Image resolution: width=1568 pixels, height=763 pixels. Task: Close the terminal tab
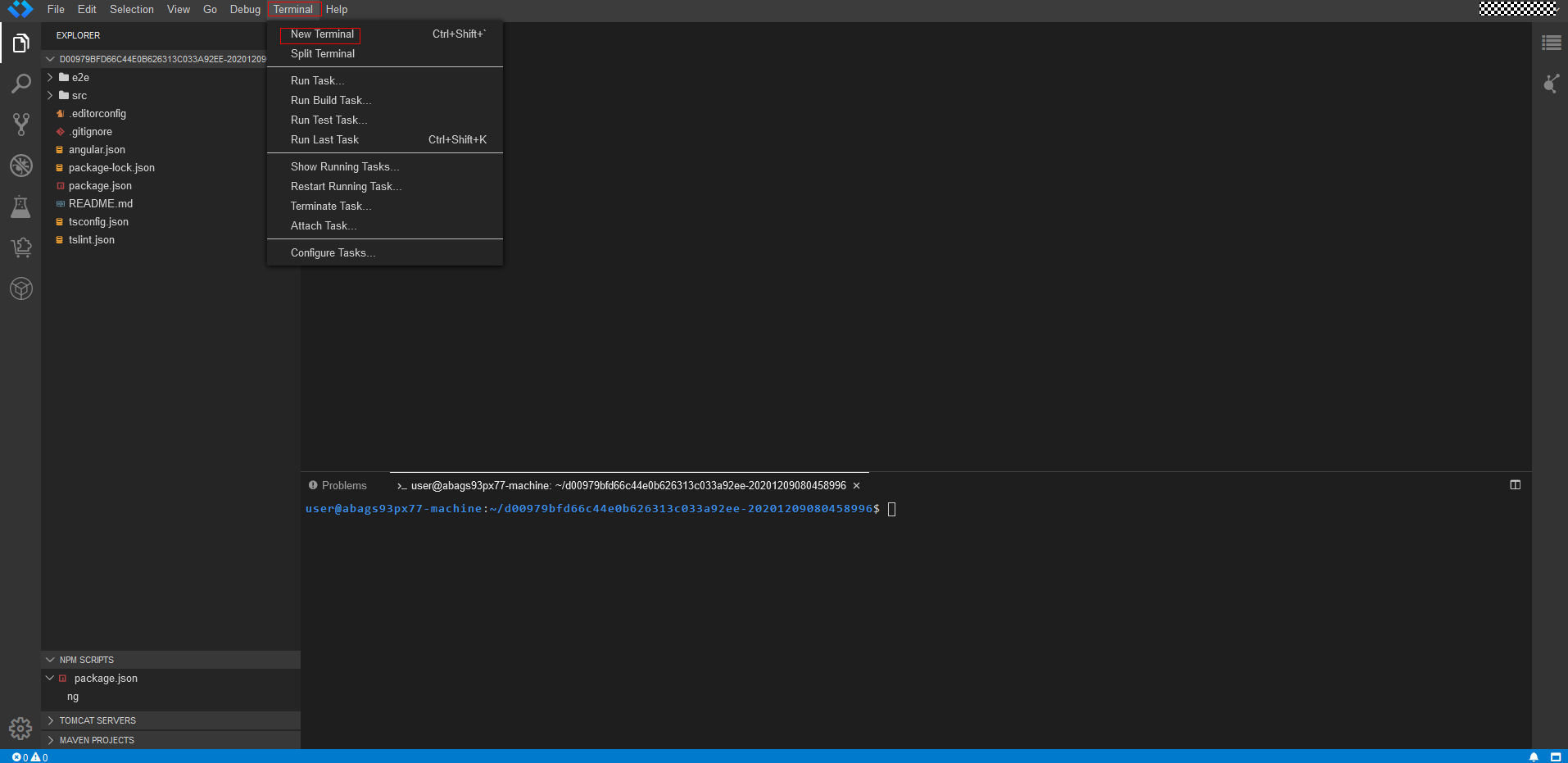point(856,486)
